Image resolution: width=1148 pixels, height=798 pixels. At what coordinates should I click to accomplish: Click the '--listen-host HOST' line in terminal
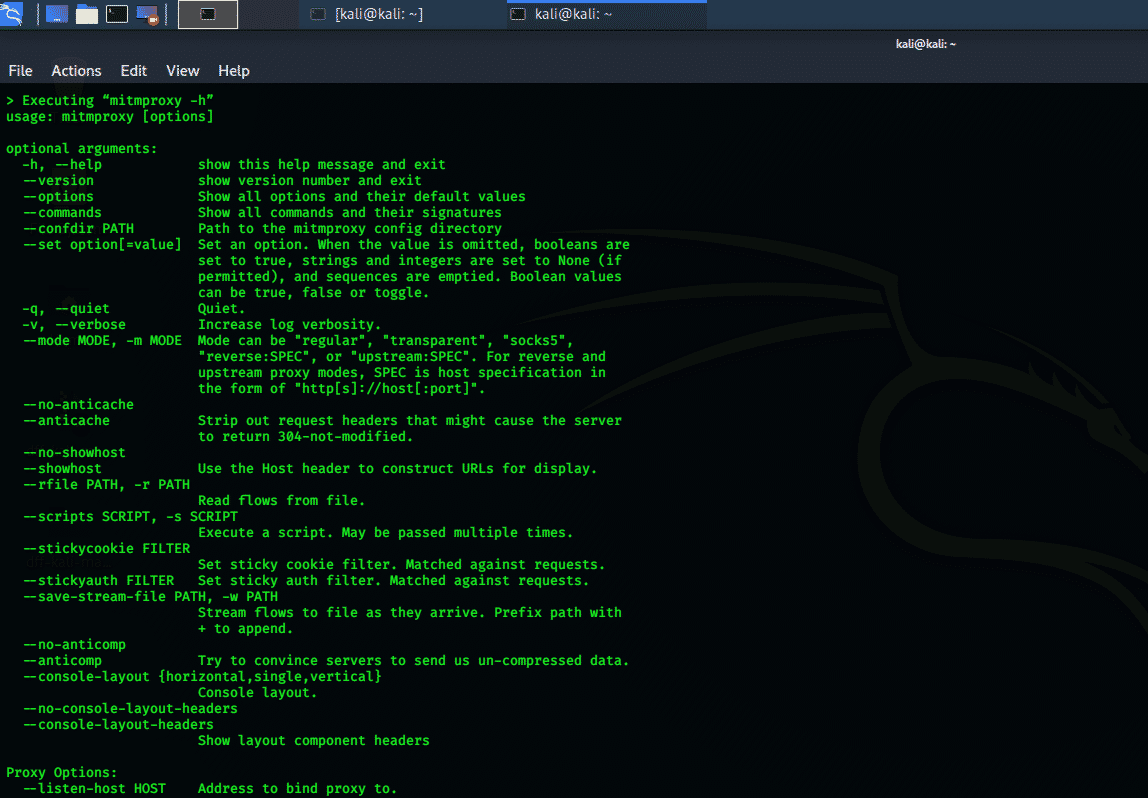coord(94,789)
